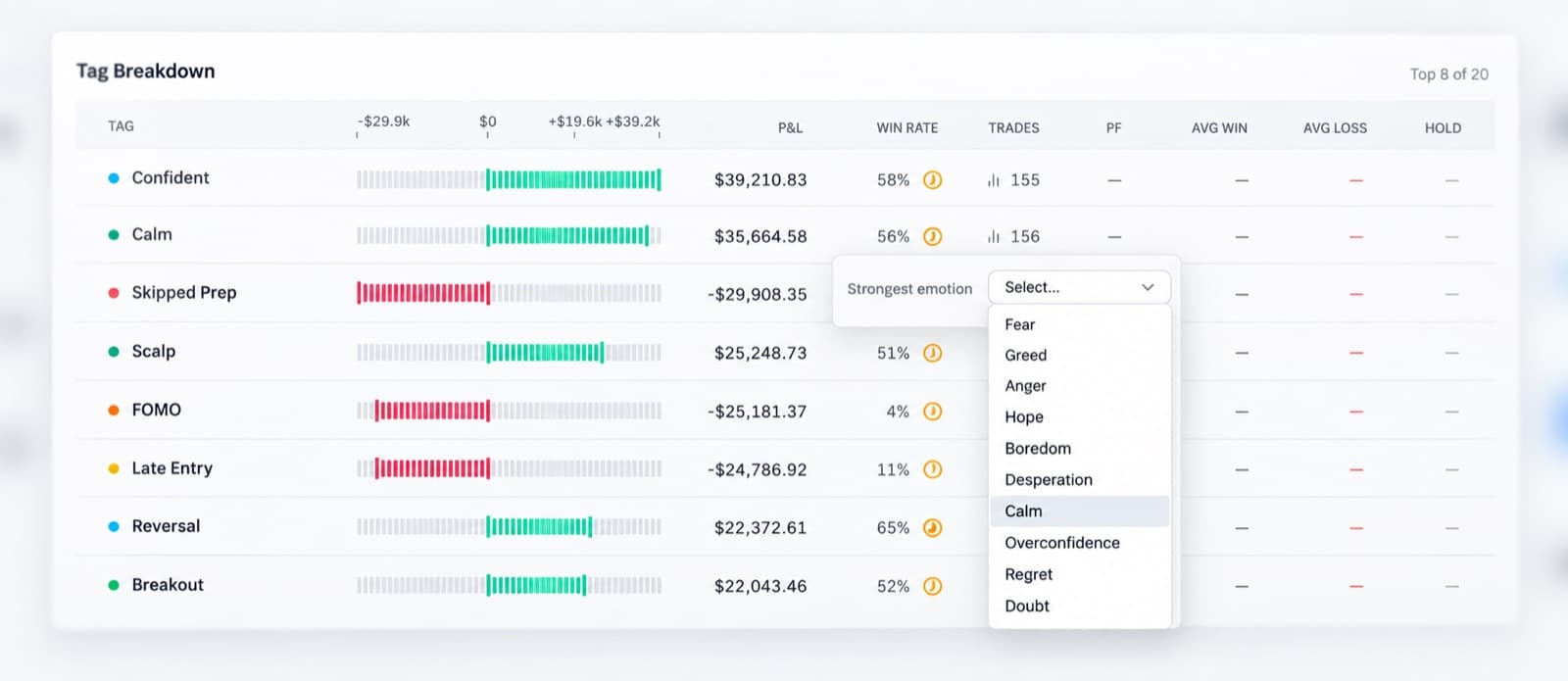This screenshot has height=681, width=1568.
Task: Click the Late Entry tag name
Action: pyautogui.click(x=172, y=468)
